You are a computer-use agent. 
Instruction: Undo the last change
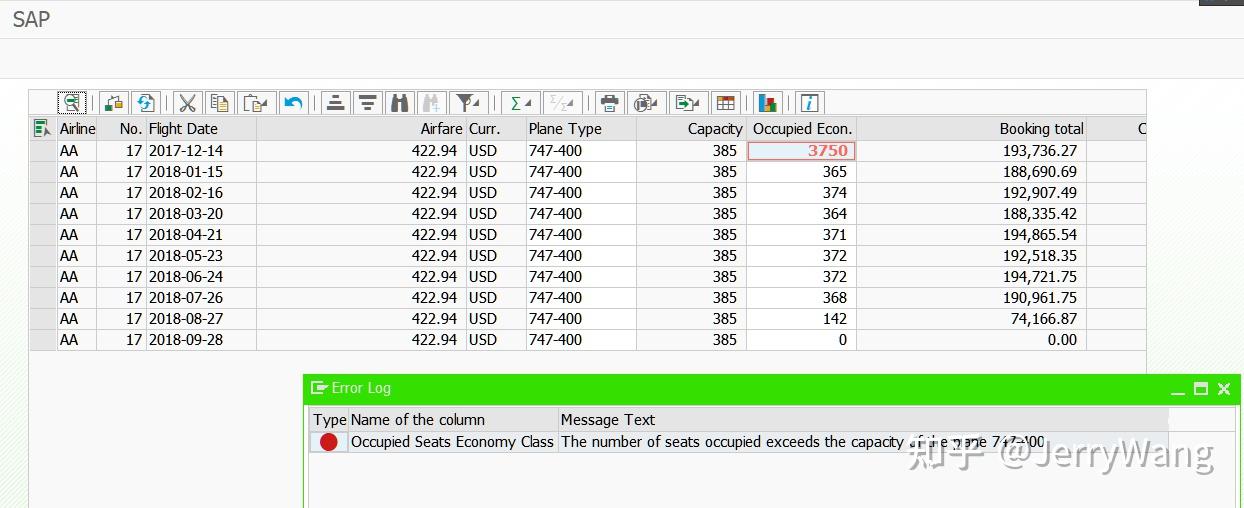[x=293, y=102]
